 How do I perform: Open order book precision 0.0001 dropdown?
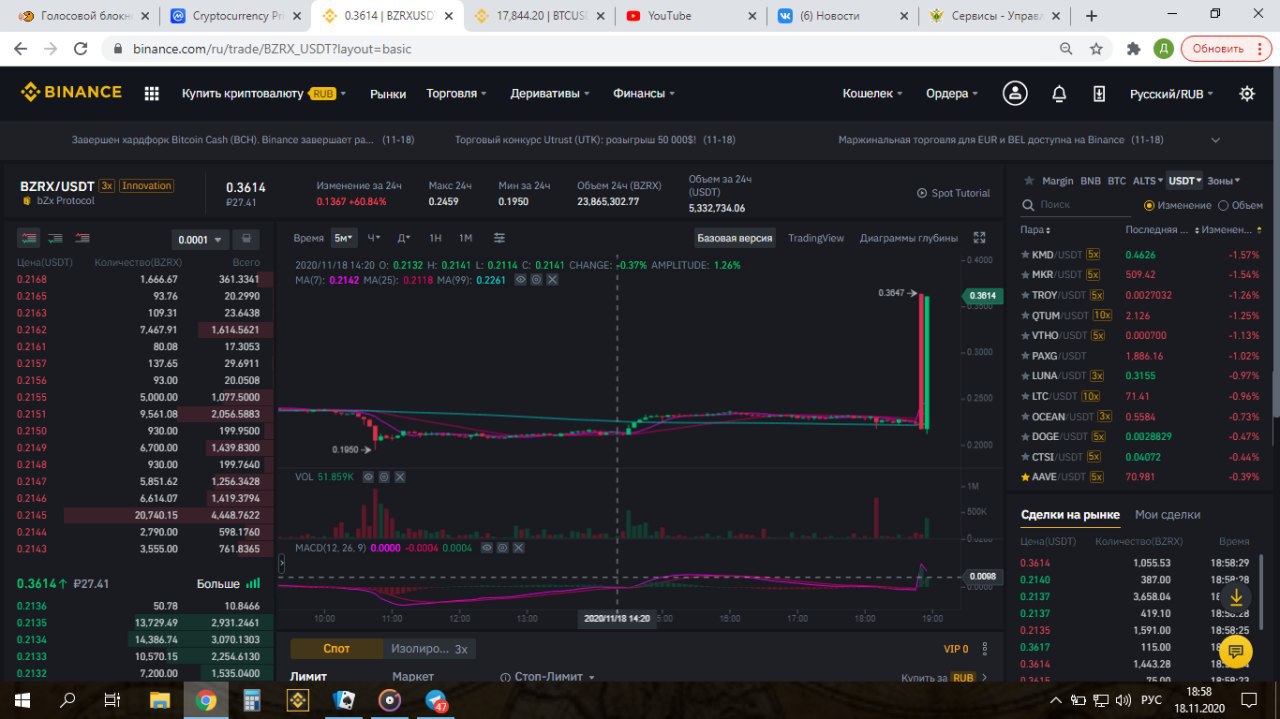click(199, 240)
